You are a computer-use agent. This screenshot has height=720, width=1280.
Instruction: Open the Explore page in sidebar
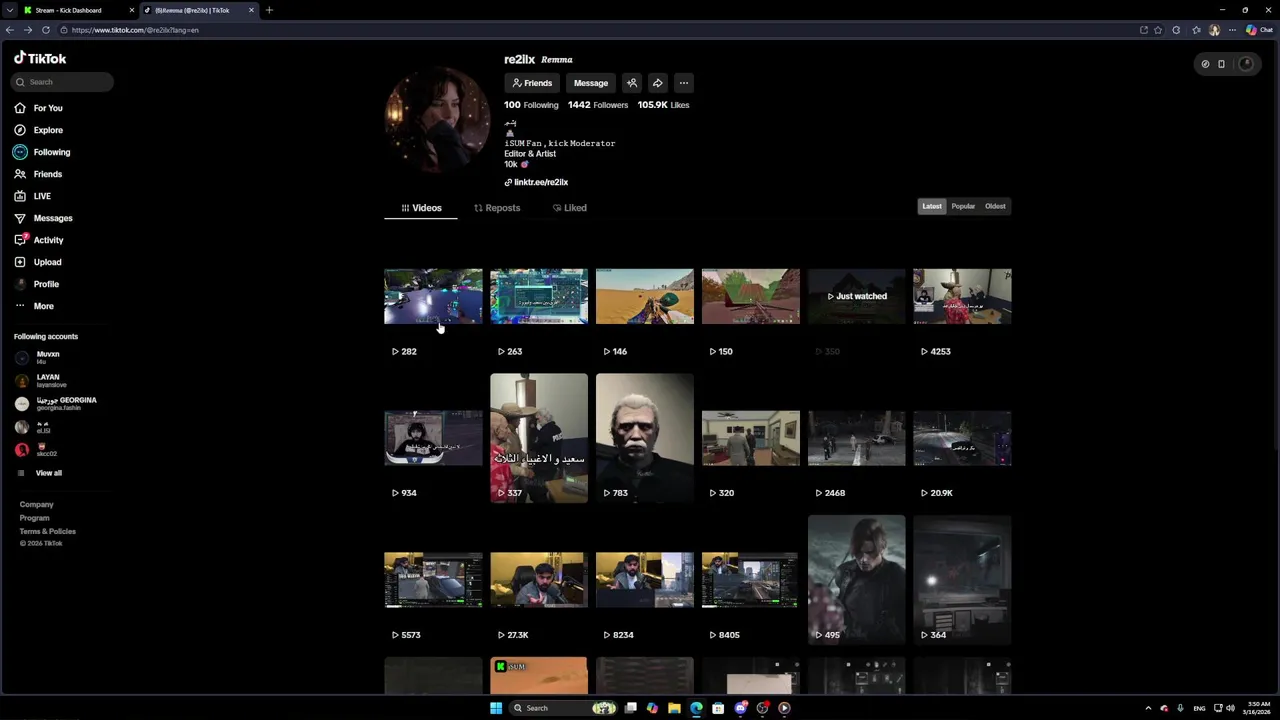[x=38, y=130]
